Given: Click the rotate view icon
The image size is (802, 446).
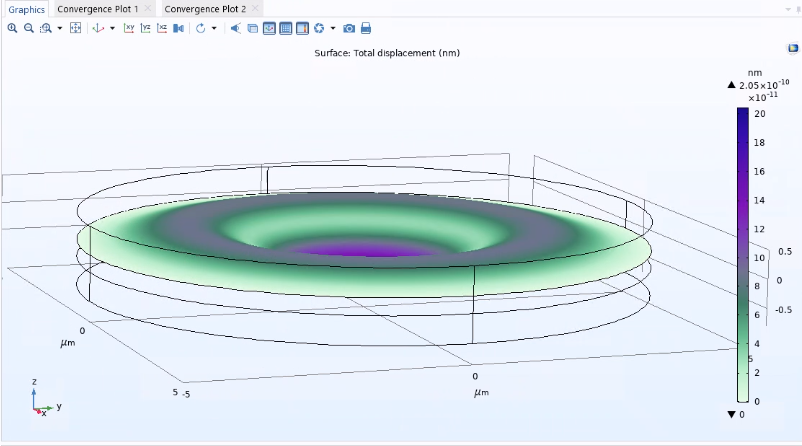Looking at the screenshot, I should pyautogui.click(x=200, y=29).
